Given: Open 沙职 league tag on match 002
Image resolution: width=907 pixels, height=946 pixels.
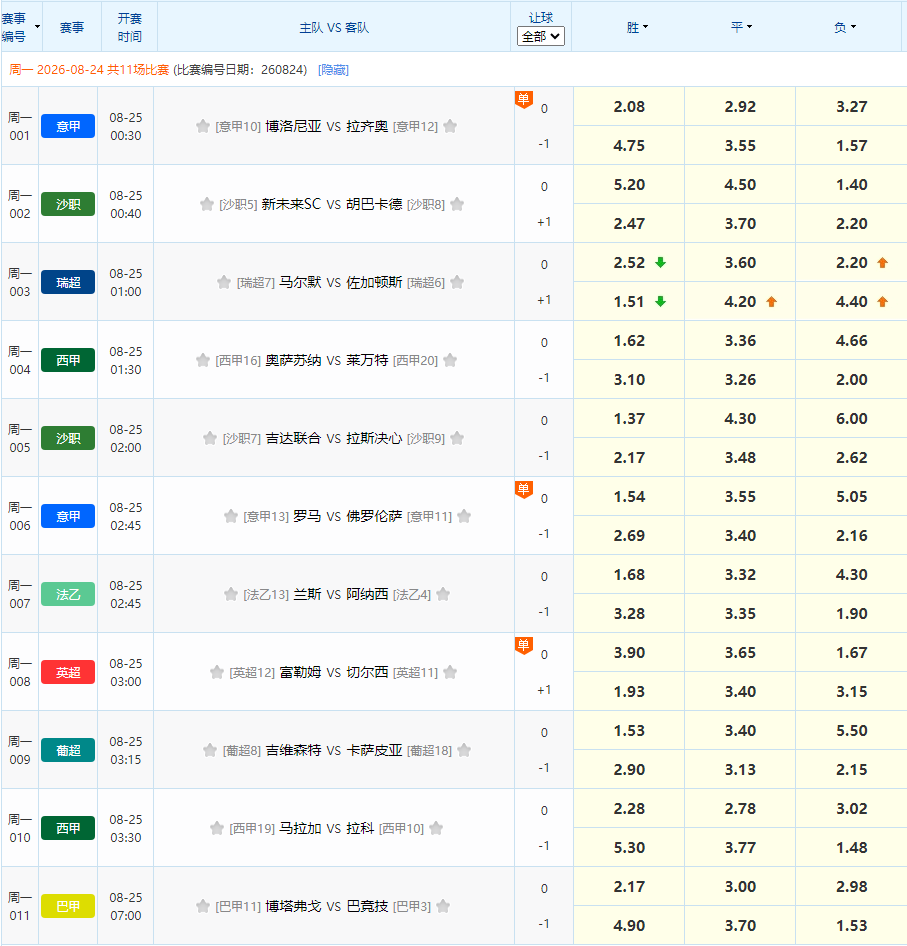Looking at the screenshot, I should 68,204.
